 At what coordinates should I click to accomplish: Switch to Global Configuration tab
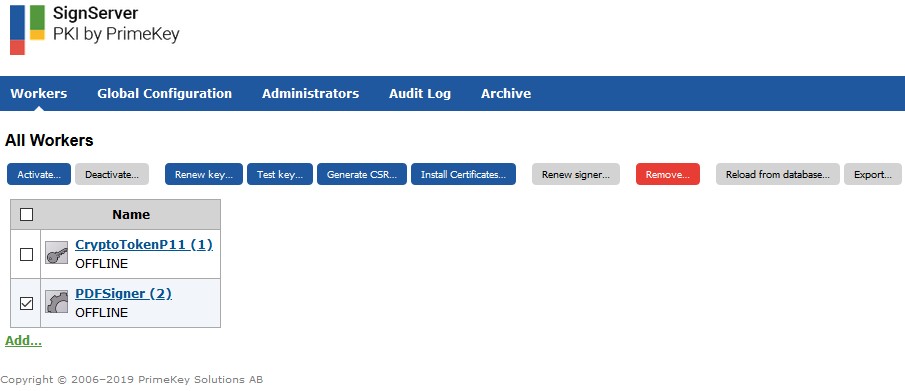(164, 94)
